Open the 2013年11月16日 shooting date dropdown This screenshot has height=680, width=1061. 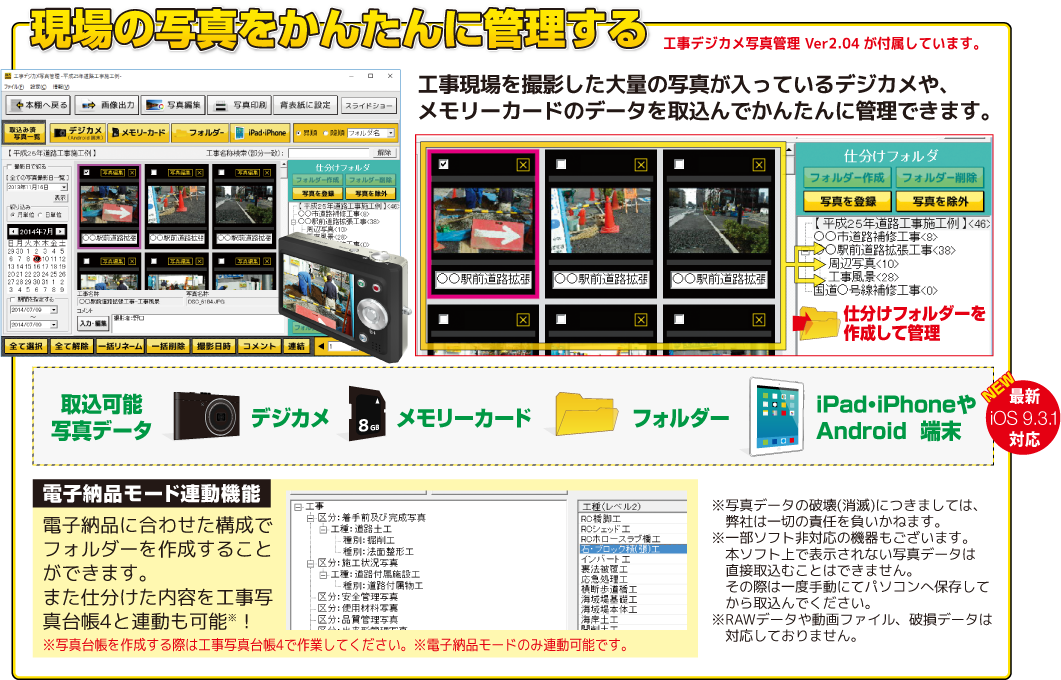pyautogui.click(x=64, y=187)
